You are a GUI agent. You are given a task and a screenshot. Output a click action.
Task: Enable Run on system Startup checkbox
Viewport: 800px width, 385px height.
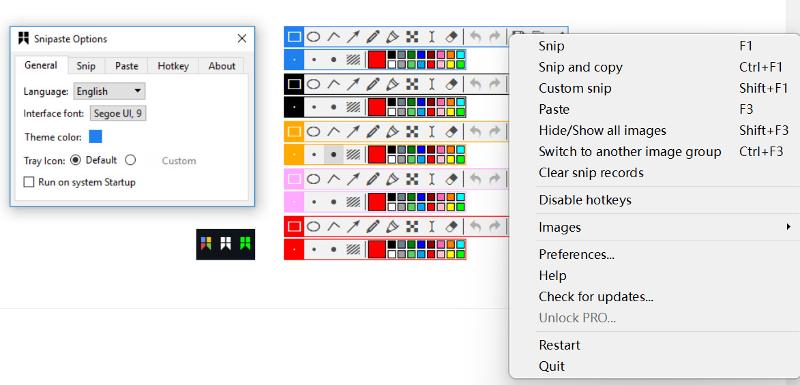(x=29, y=182)
